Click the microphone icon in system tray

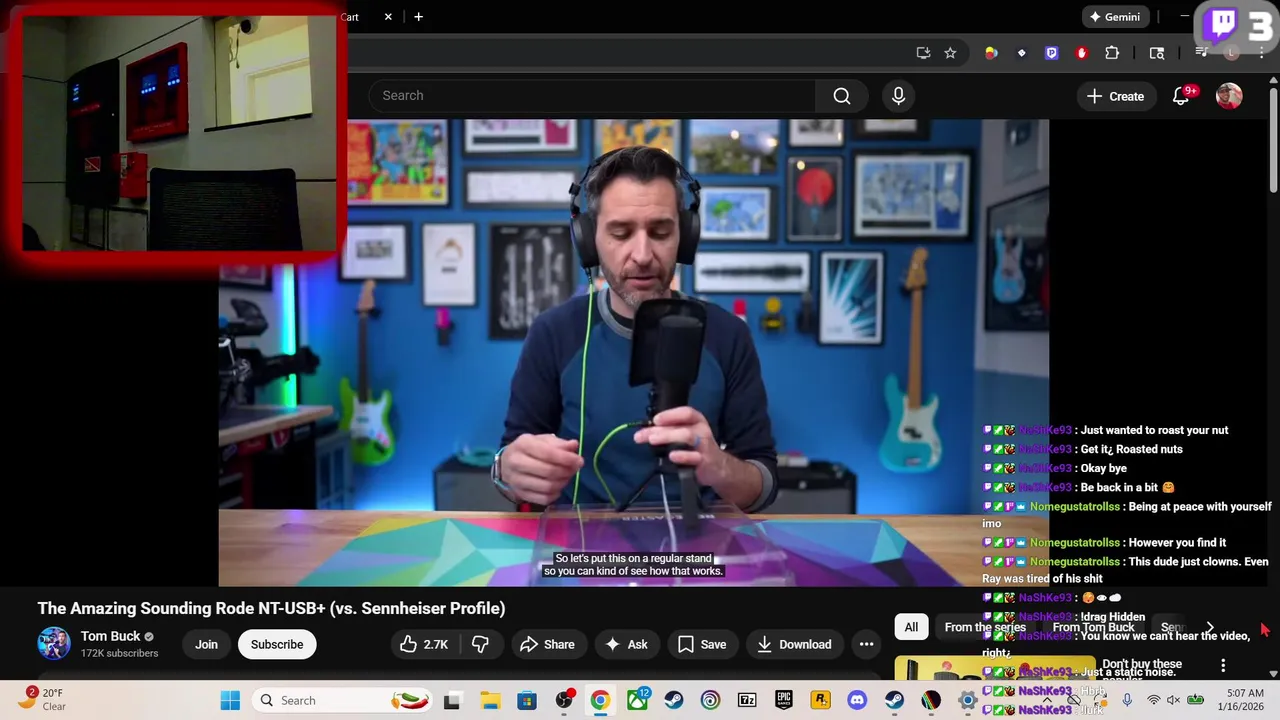1127,700
